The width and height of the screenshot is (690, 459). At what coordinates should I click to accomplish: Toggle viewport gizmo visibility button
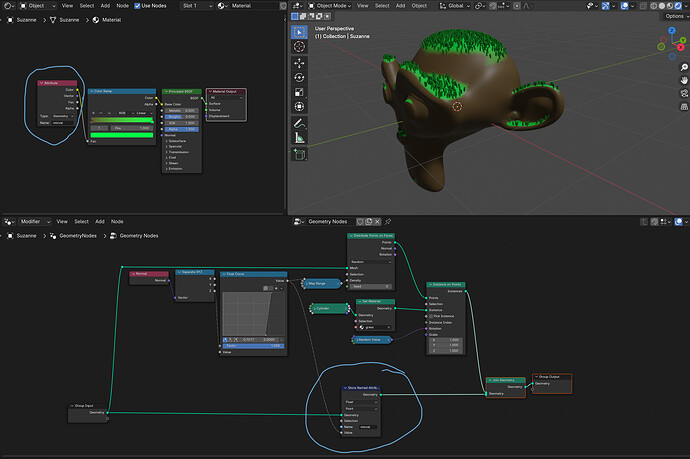click(606, 6)
